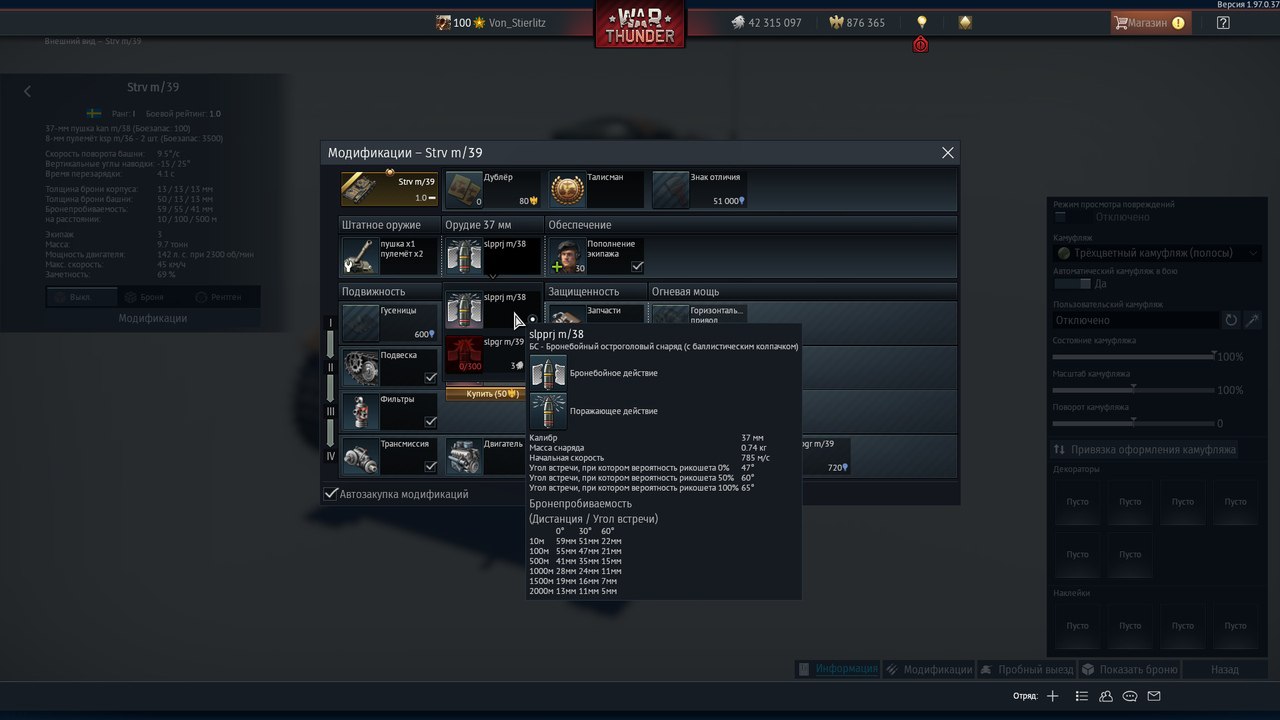Image resolution: width=1280 pixels, height=720 pixels.
Task: Click the Огневая мощь section header
Action: 685,291
